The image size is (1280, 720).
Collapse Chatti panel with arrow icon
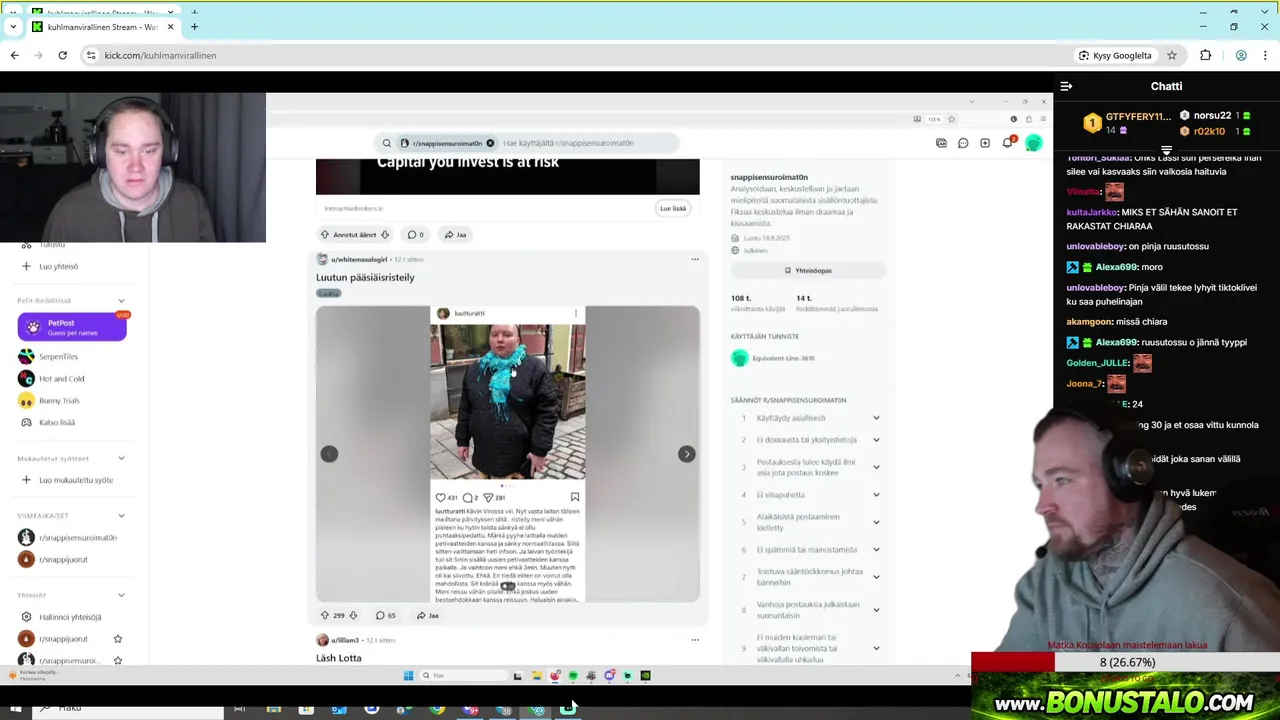[x=1066, y=87]
